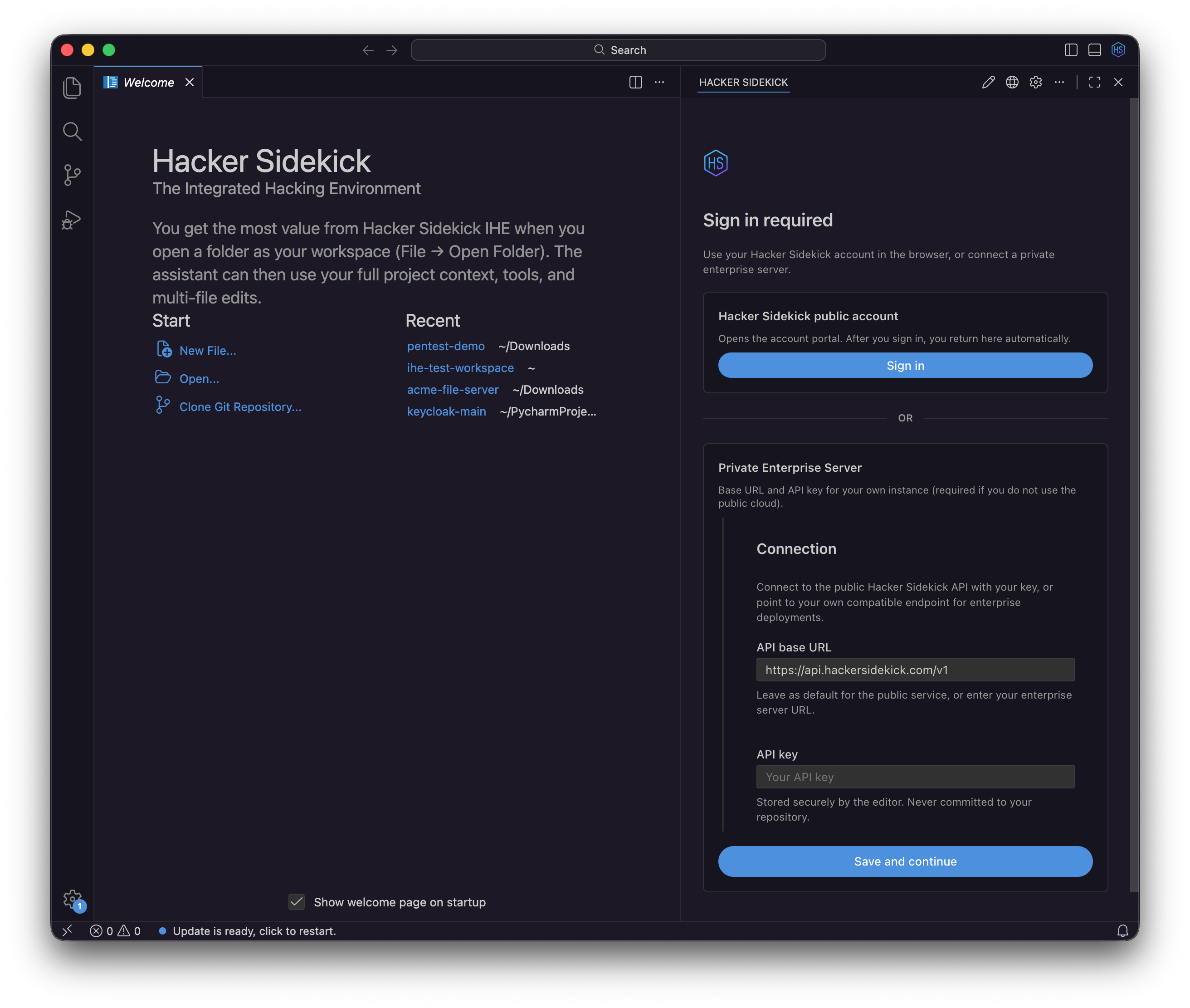
Task: Open sidekick panel settings gear
Action: click(1036, 82)
